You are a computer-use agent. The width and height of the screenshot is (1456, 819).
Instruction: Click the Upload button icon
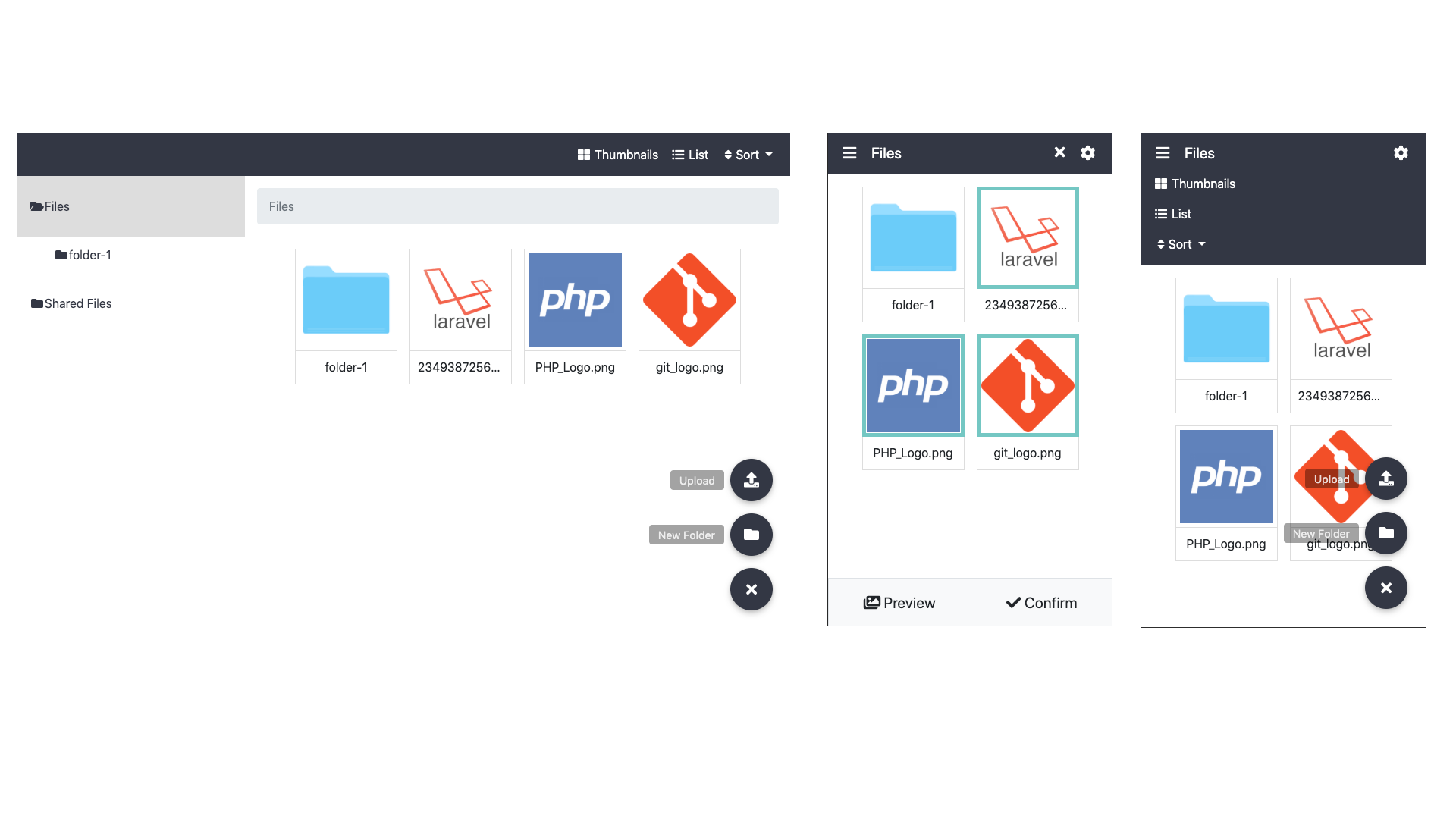click(752, 480)
